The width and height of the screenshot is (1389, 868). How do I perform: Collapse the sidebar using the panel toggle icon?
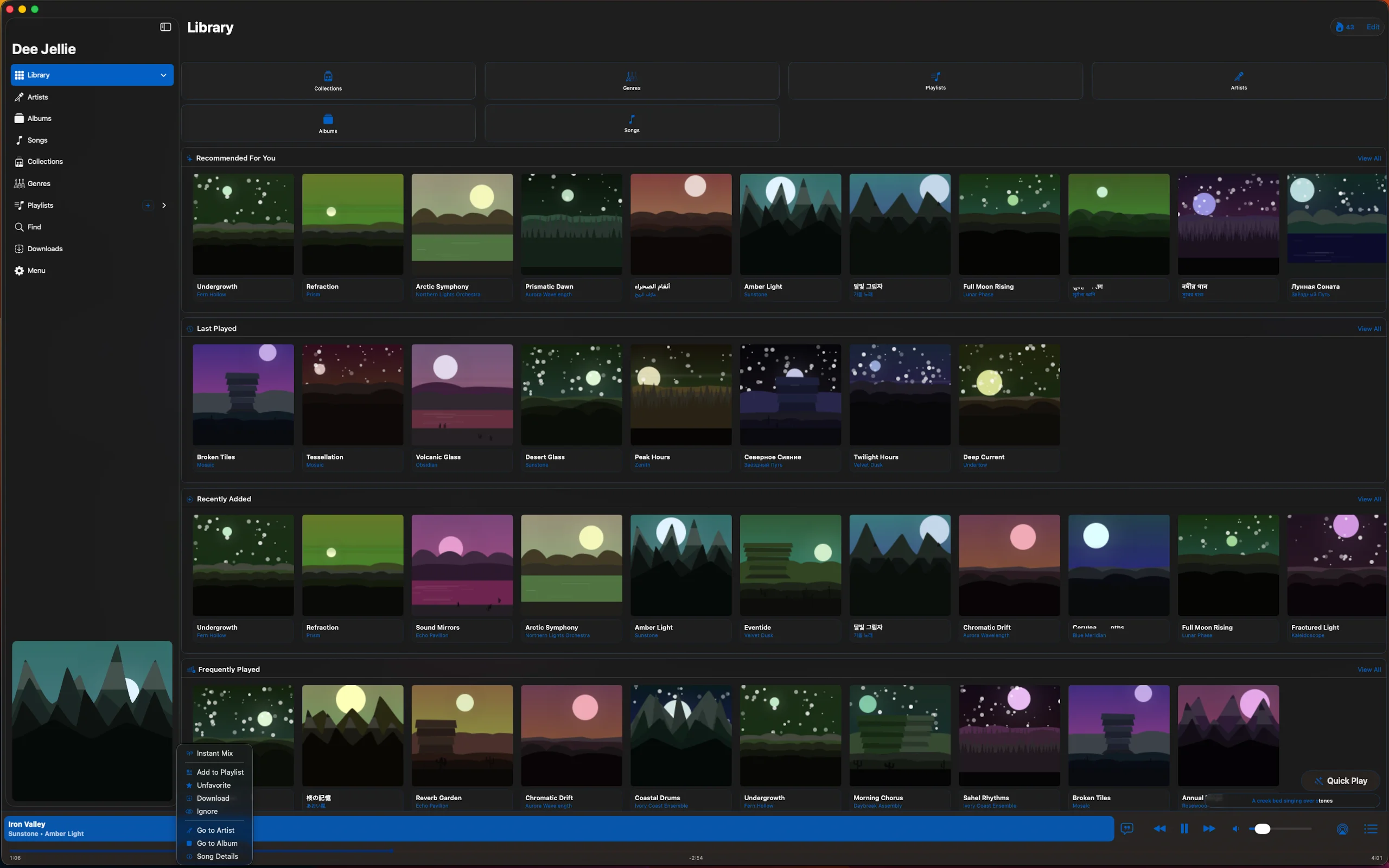pos(165,27)
